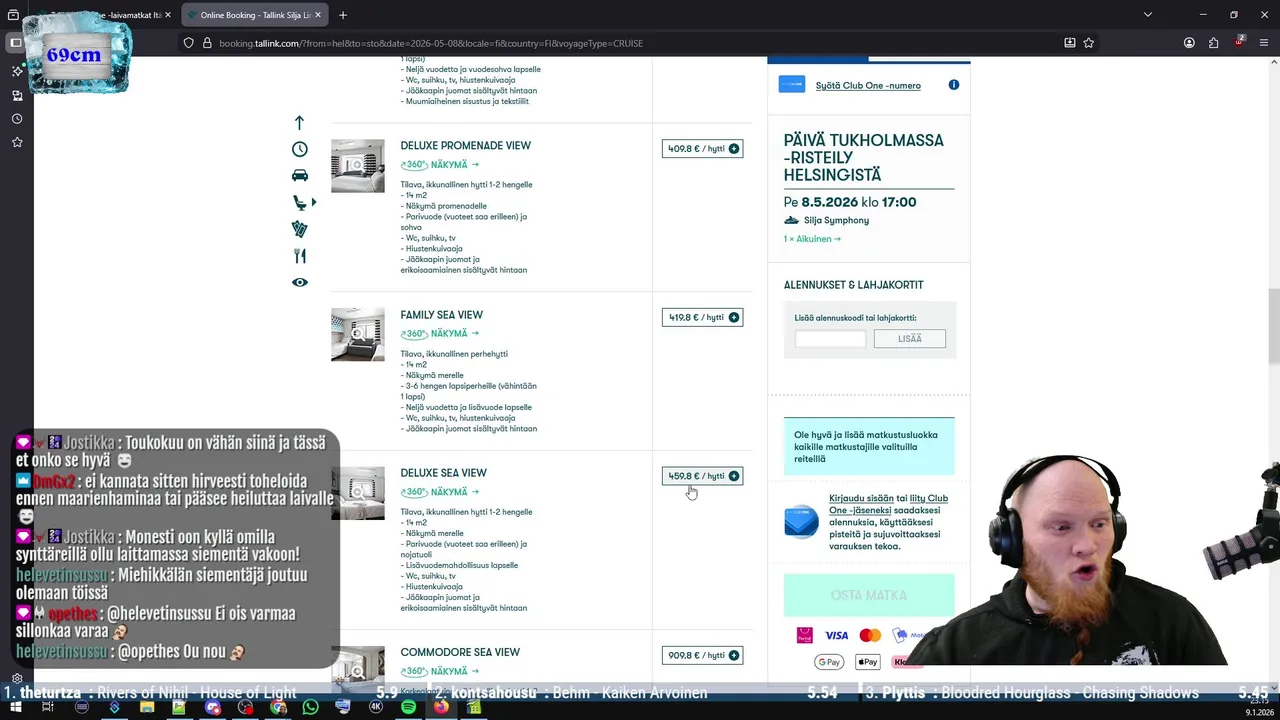Open the Firefox hamburger application menu
Screen dimensions: 1280x720
pos(1264,43)
